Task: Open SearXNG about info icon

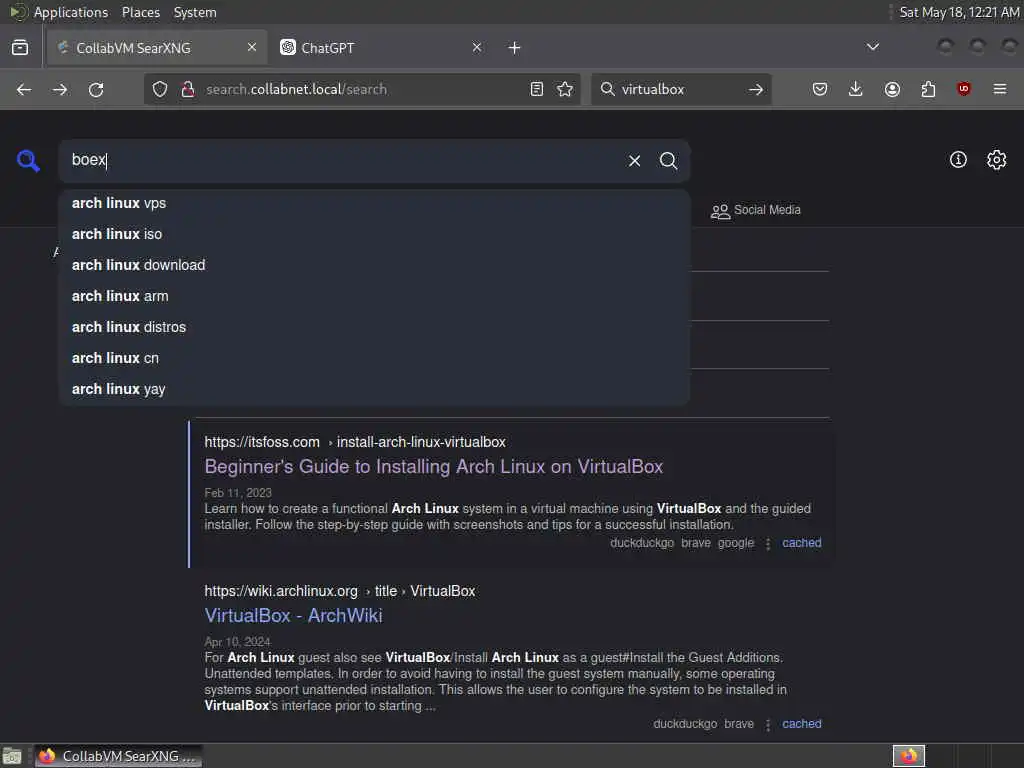Action: pos(958,160)
